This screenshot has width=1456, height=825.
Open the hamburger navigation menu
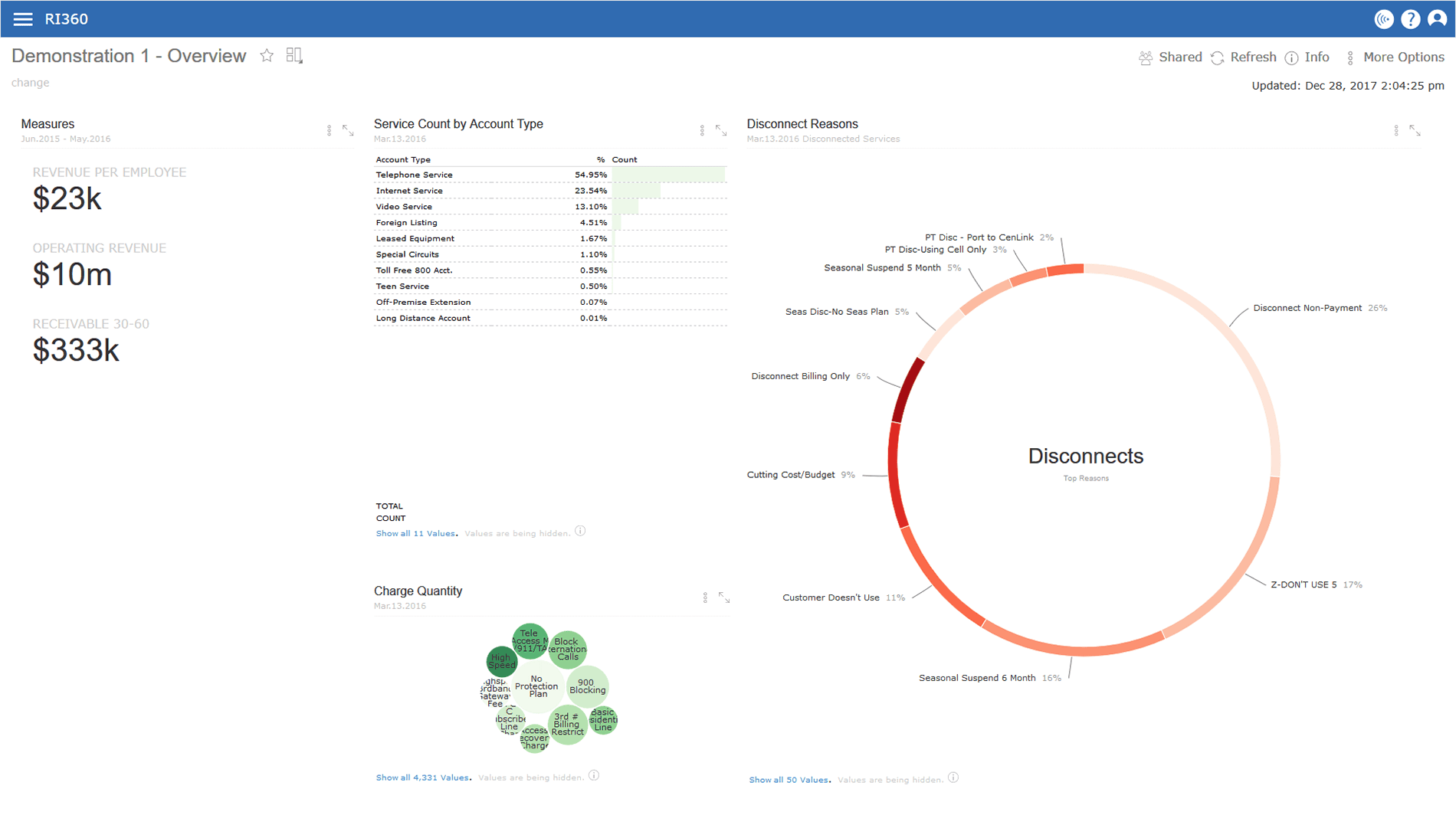pos(23,19)
